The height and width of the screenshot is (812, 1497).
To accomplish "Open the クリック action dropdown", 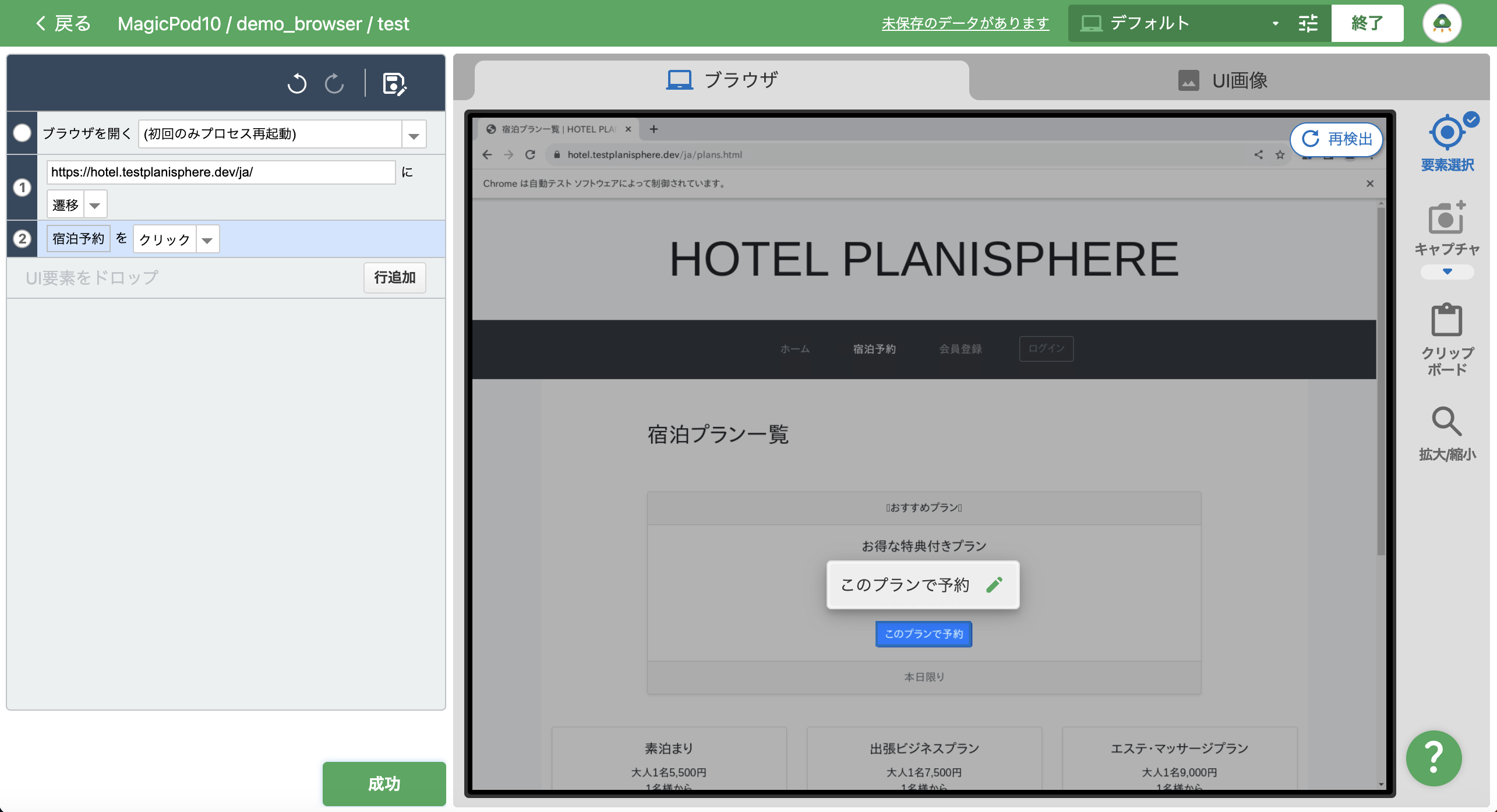I will click(207, 239).
